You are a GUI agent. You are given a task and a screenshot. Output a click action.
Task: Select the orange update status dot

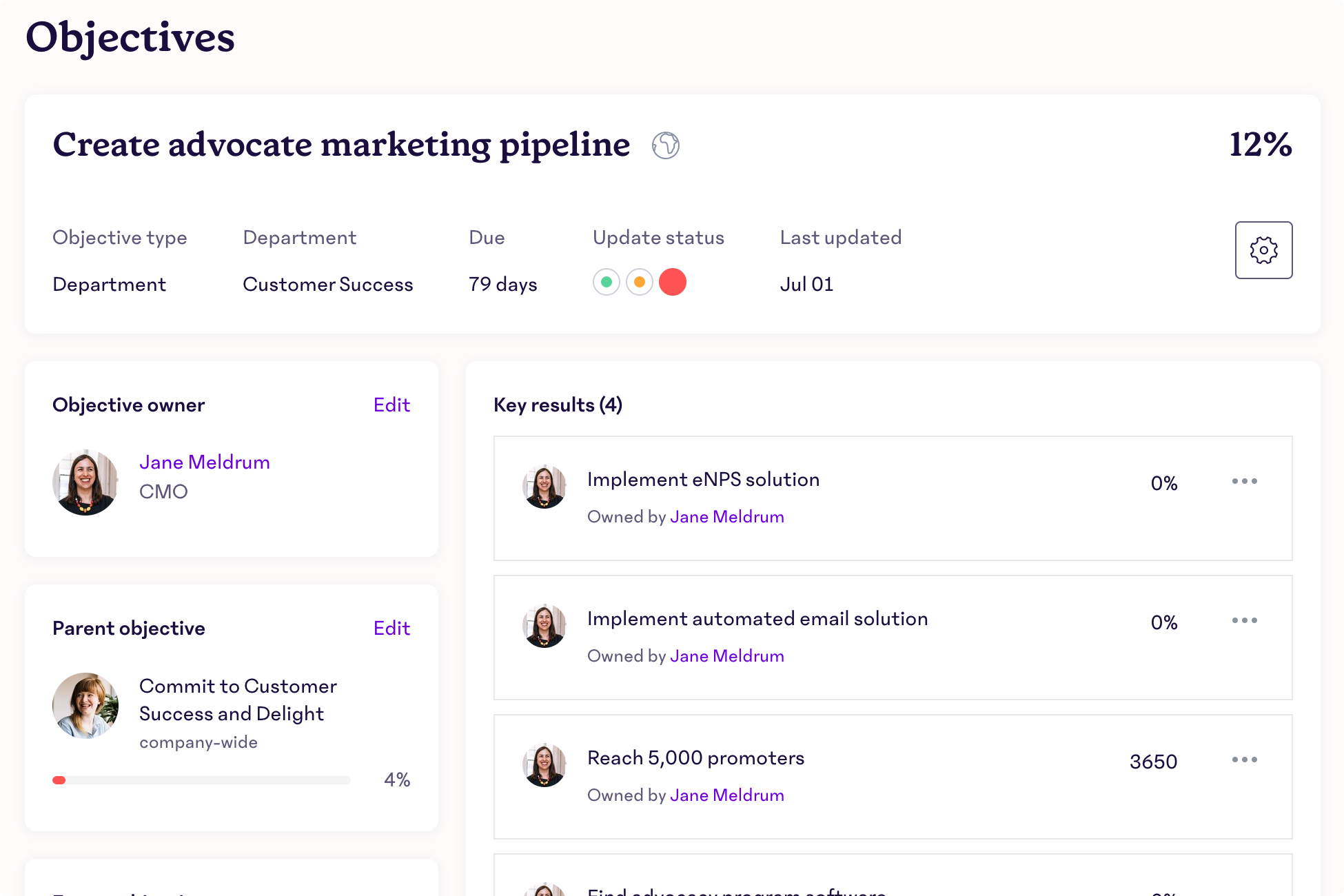(640, 282)
